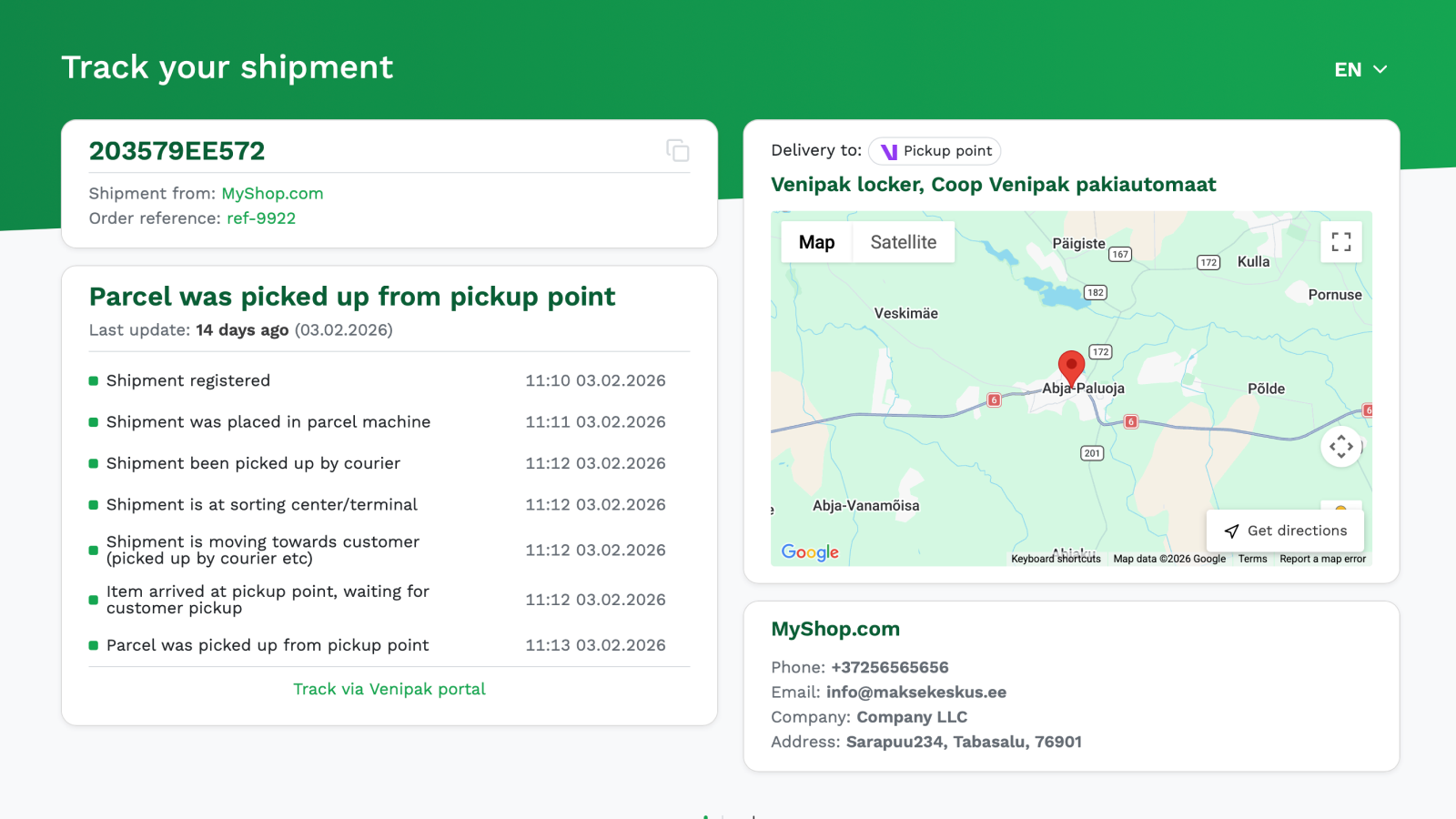This screenshot has height=819, width=1456.
Task: Click the MyShop.com sender card heading
Action: (x=835, y=629)
